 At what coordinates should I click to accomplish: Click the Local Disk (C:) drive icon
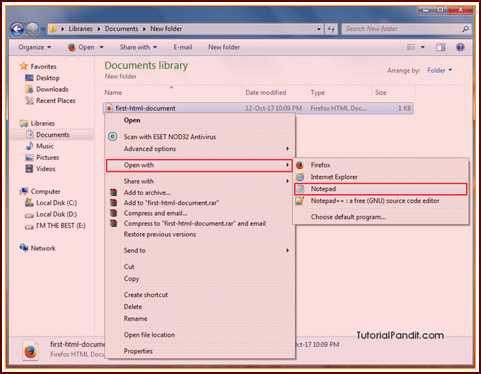(29, 203)
